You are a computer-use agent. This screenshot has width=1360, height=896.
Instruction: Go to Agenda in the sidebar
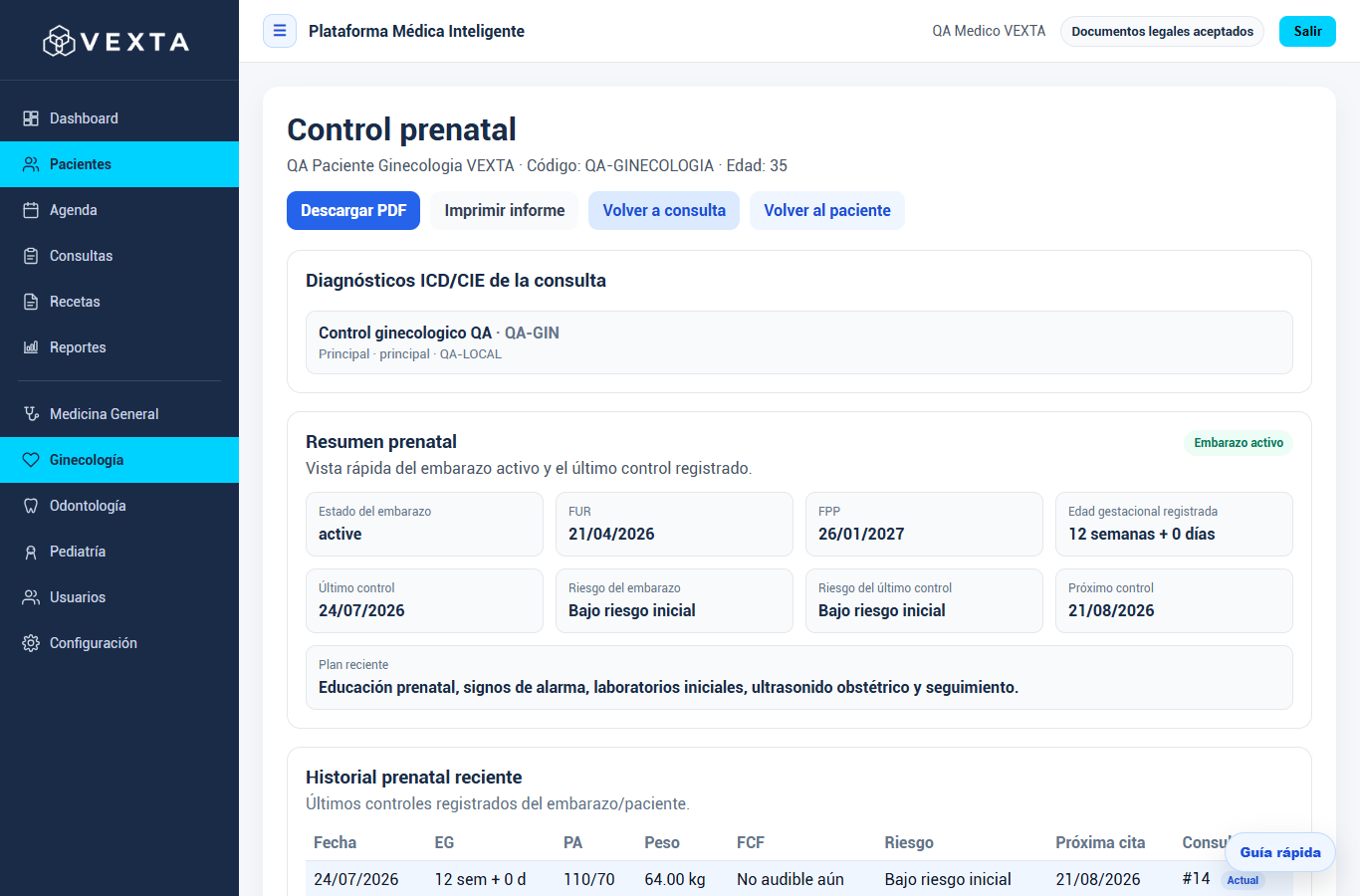(119, 210)
